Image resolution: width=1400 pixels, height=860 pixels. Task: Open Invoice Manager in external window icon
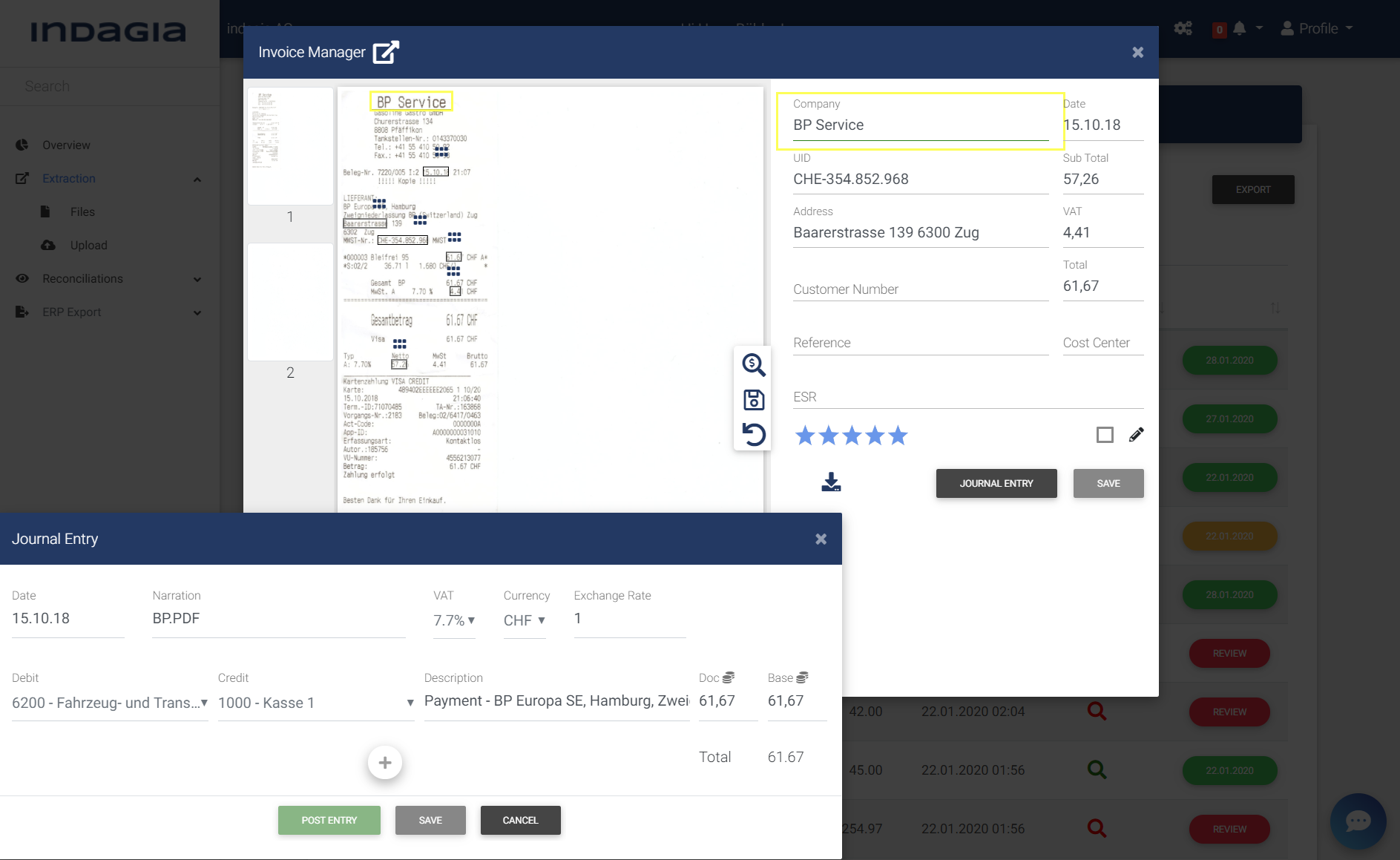386,52
